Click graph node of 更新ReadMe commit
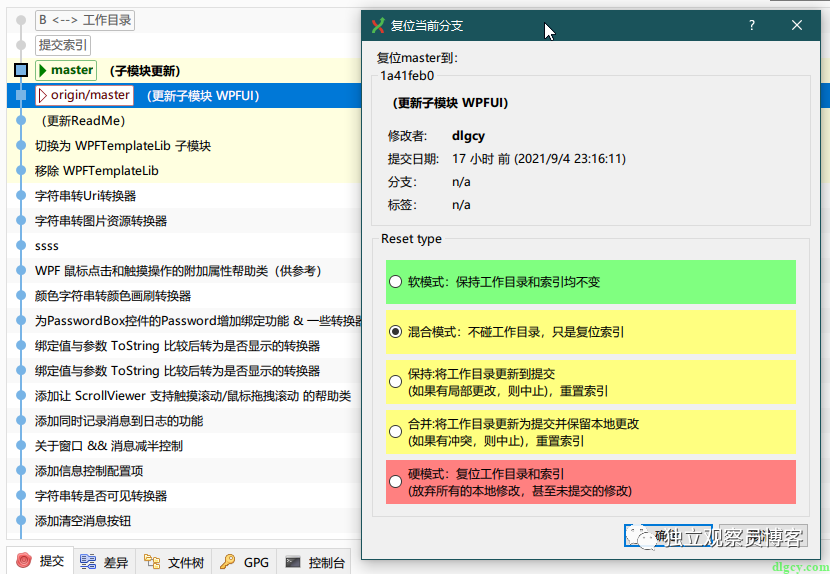The width and height of the screenshot is (830, 574). click(21, 121)
